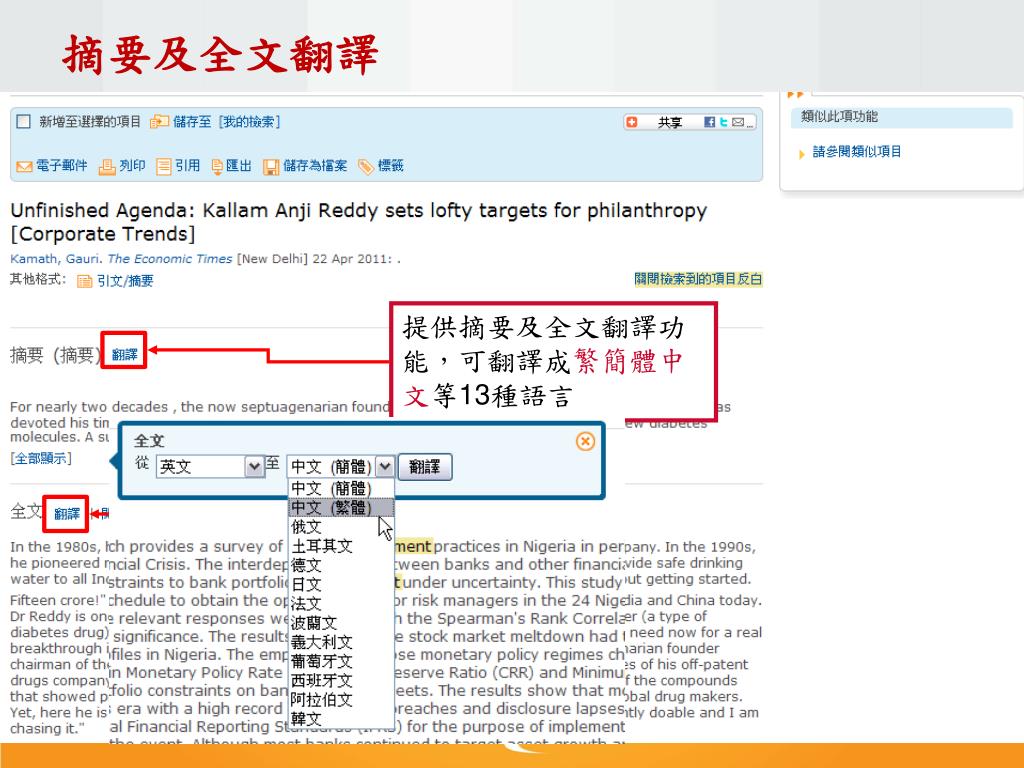The image size is (1024, 768).
Task: Select 義大利文 from language list
Action: 341,642
